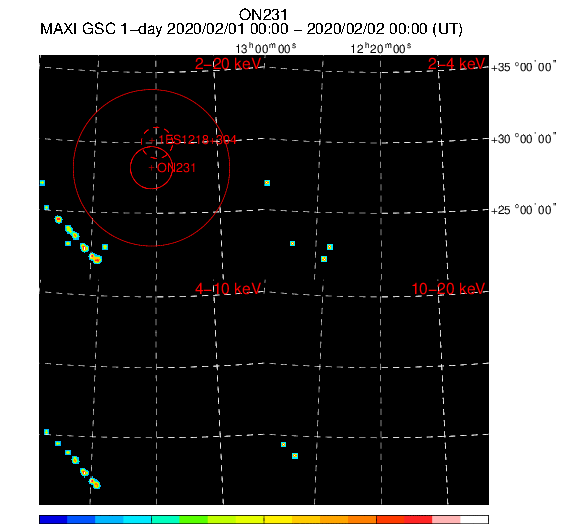
Task: Select the 4-10 keV panel label
Action: (x=228, y=289)
